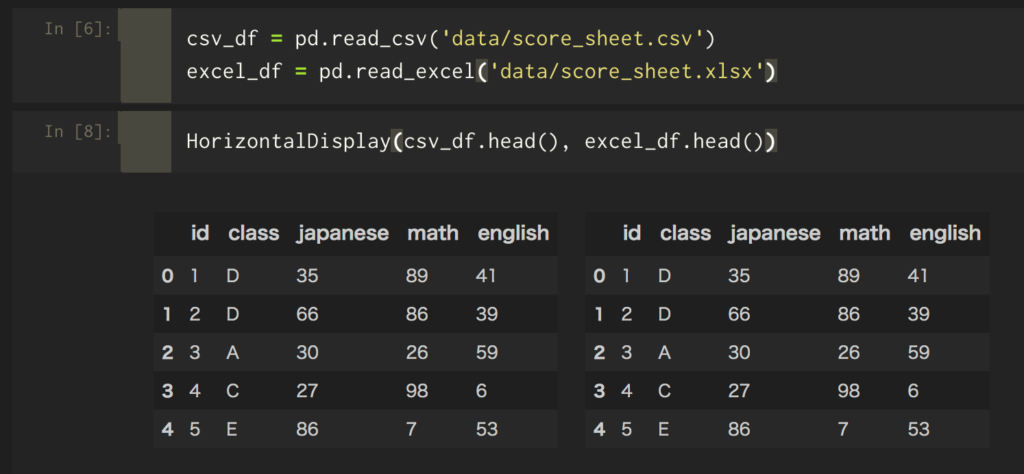The height and width of the screenshot is (474, 1024).
Task: Click the In [8] cell prompt label
Action: pyautogui.click(x=78, y=131)
